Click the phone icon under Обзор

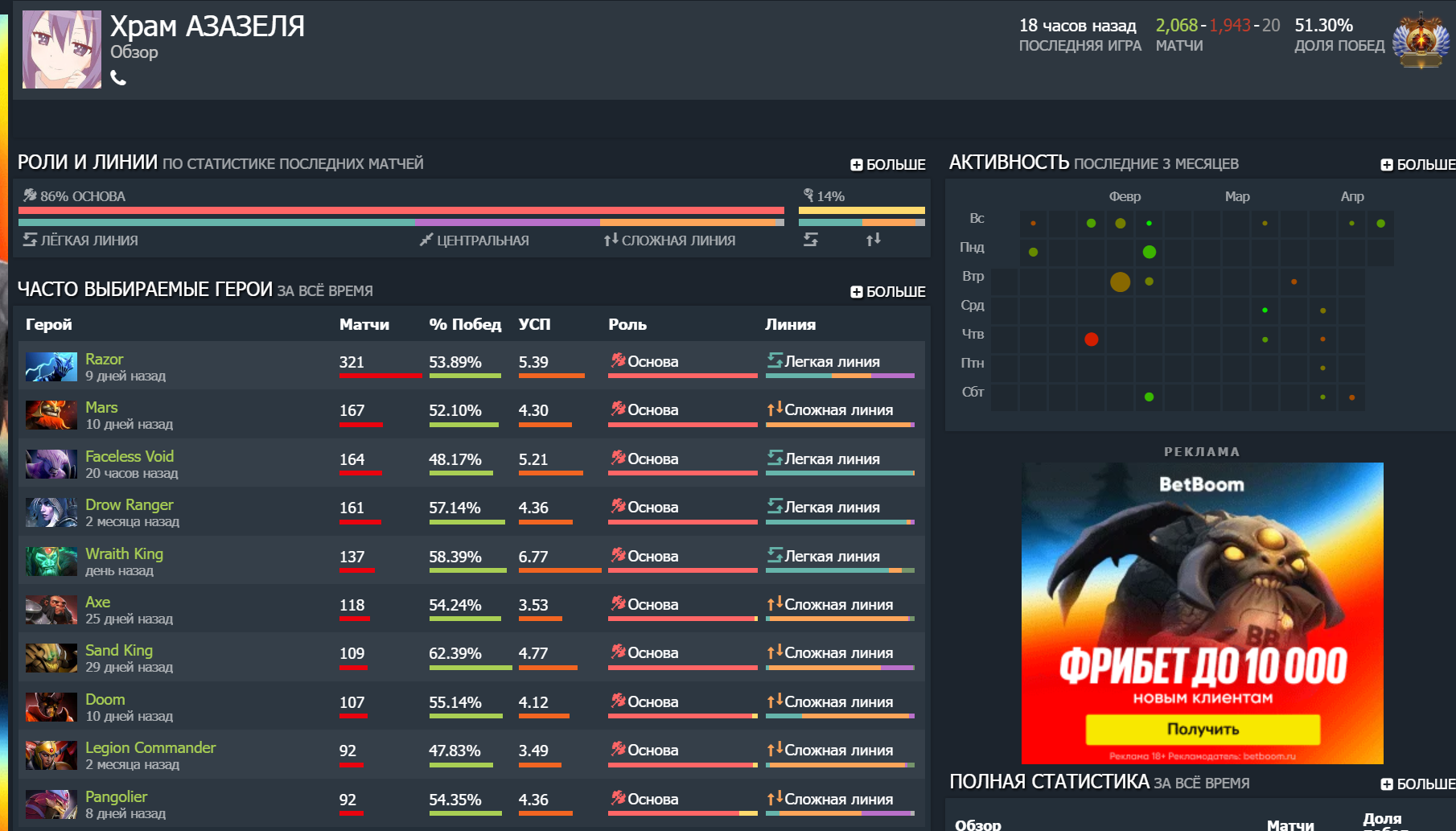[x=118, y=78]
